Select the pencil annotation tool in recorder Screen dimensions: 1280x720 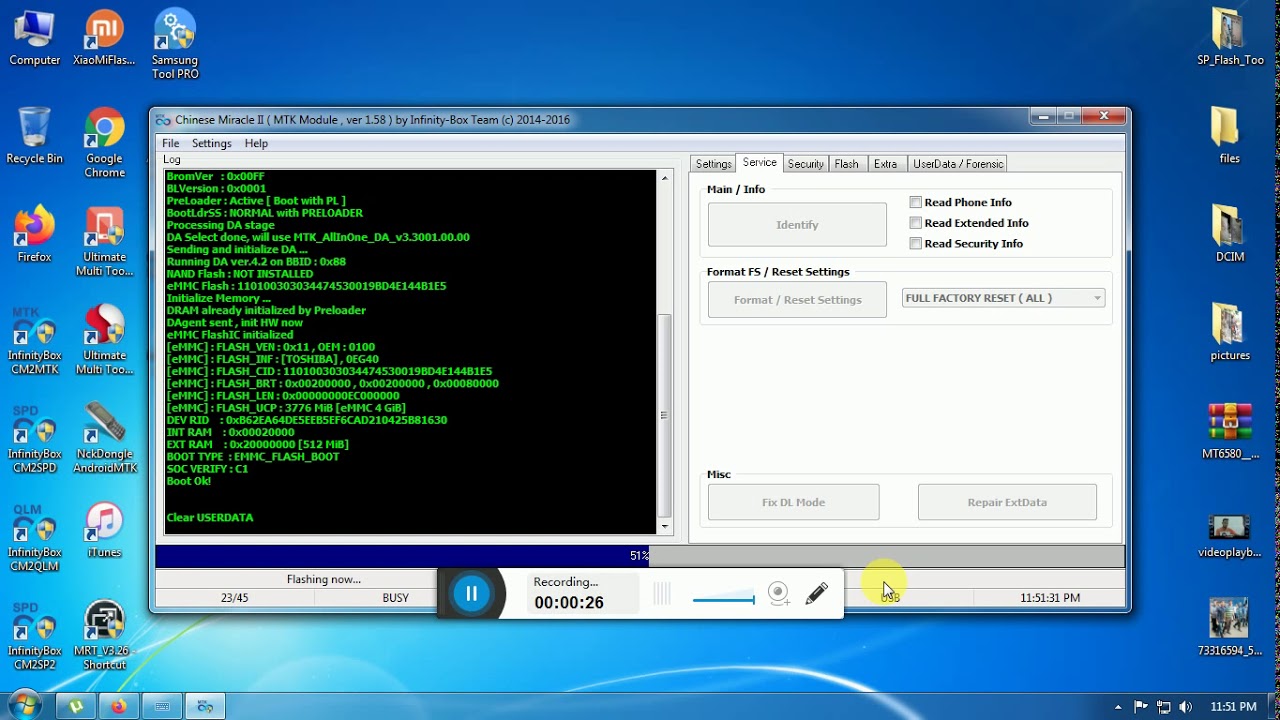[816, 593]
